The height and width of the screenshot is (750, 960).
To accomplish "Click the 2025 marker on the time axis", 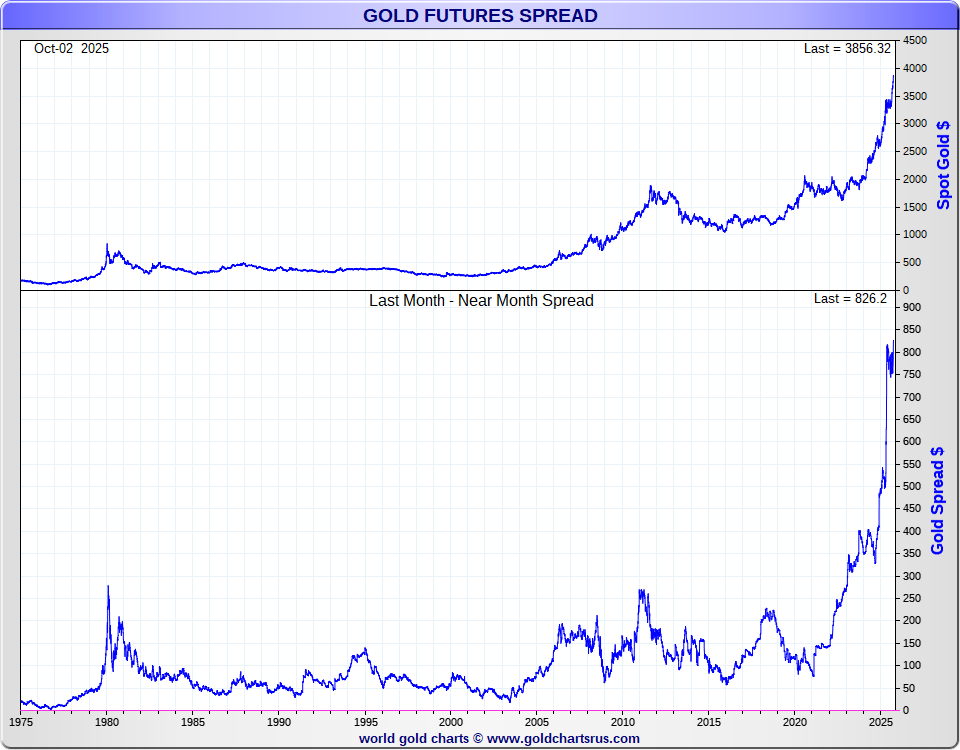I will [x=881, y=722].
